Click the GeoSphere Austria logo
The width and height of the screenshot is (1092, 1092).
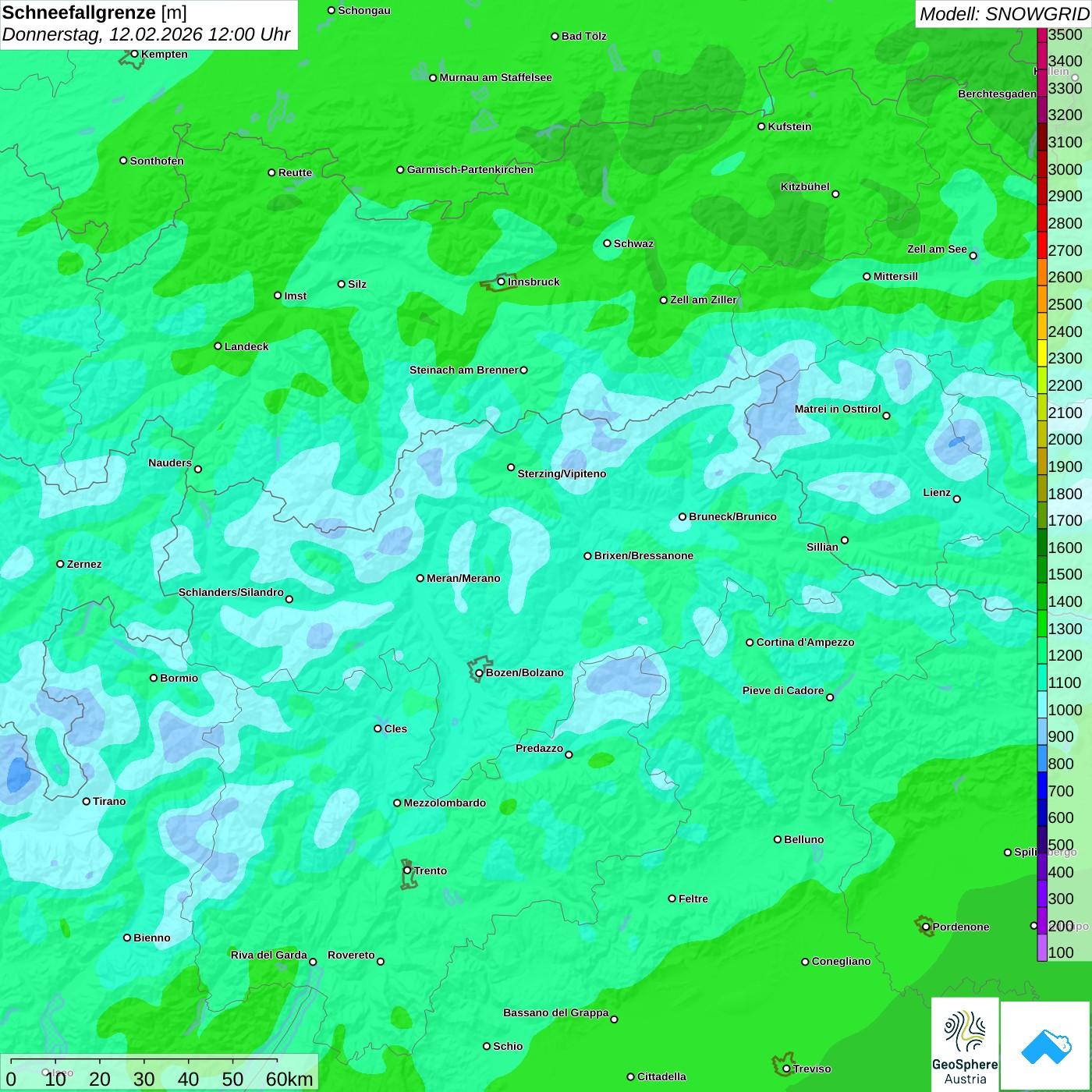pyautogui.click(x=965, y=1044)
